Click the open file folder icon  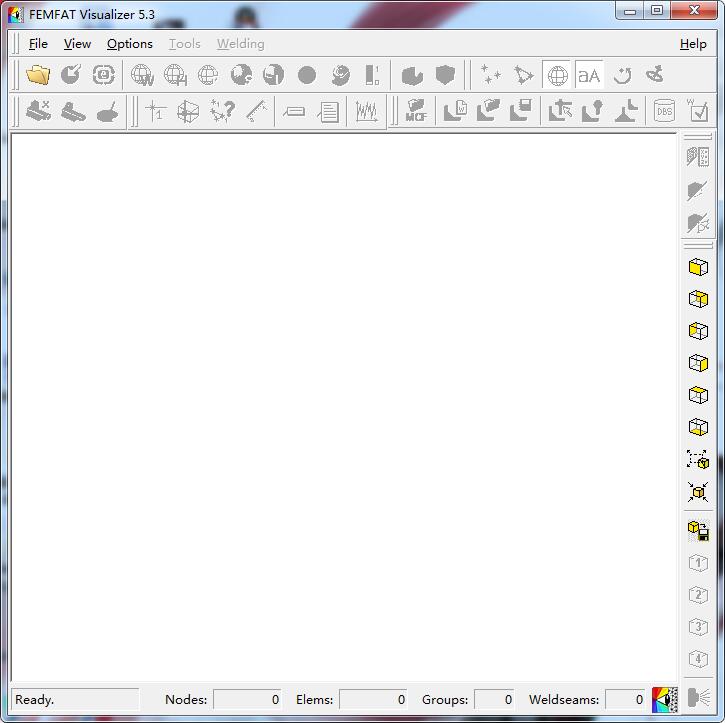(38, 75)
